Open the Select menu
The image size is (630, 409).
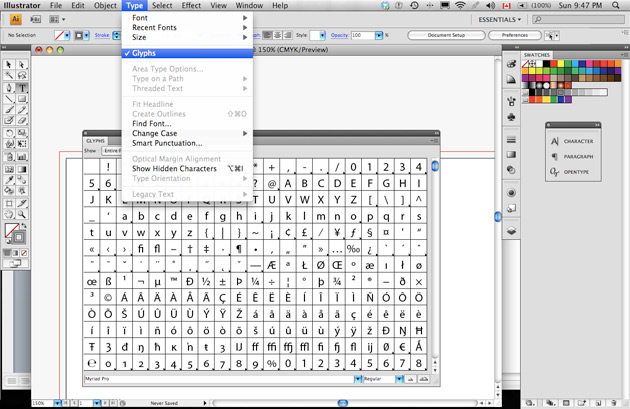pos(162,5)
